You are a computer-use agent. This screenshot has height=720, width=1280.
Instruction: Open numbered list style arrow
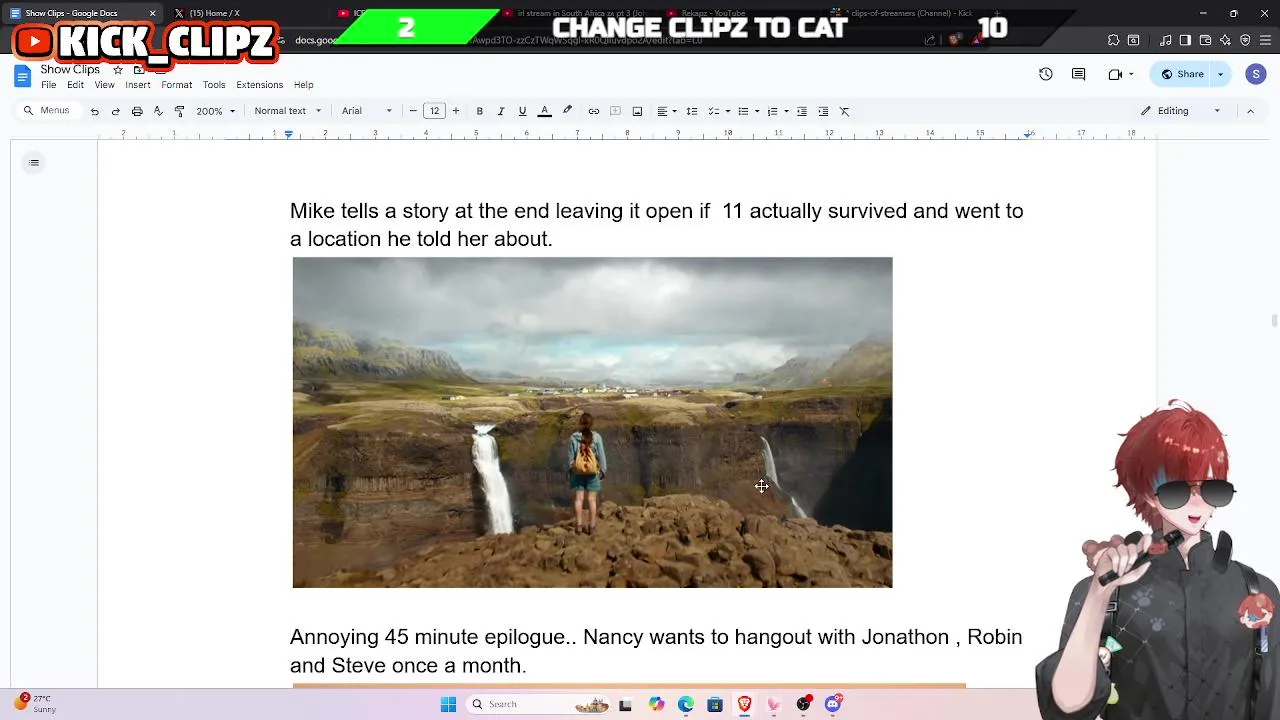click(x=786, y=111)
